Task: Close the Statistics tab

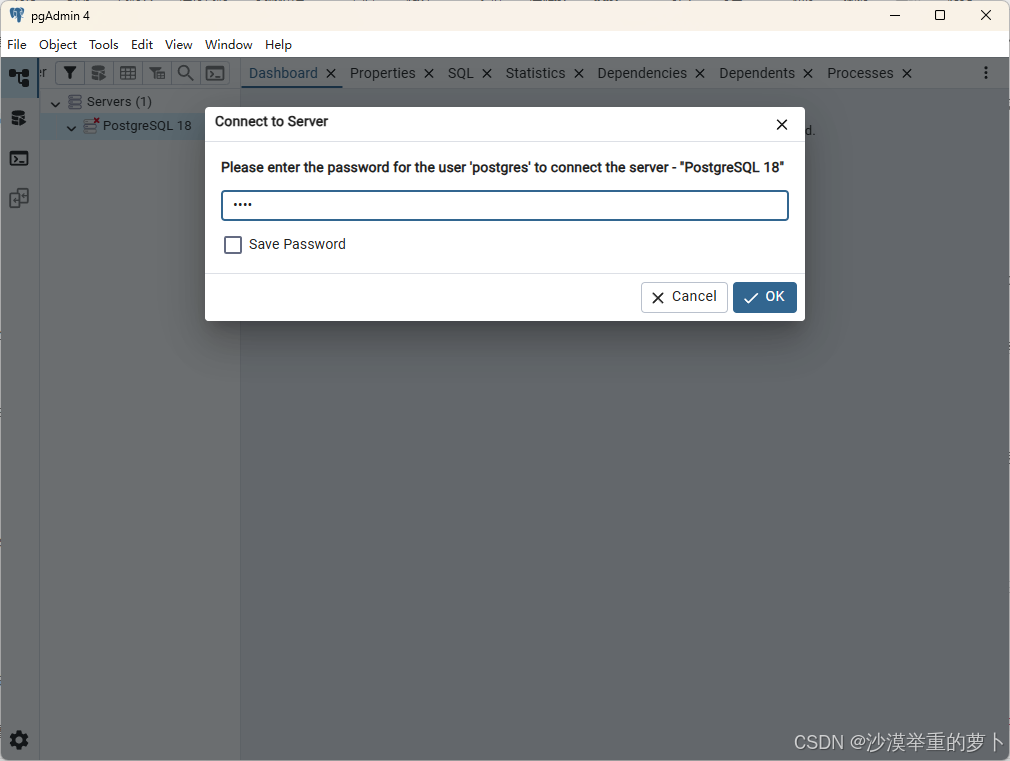Action: coord(579,73)
